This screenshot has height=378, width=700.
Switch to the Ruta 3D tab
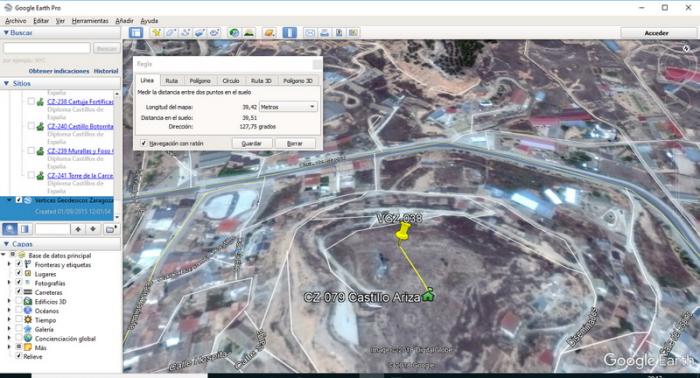pos(261,80)
